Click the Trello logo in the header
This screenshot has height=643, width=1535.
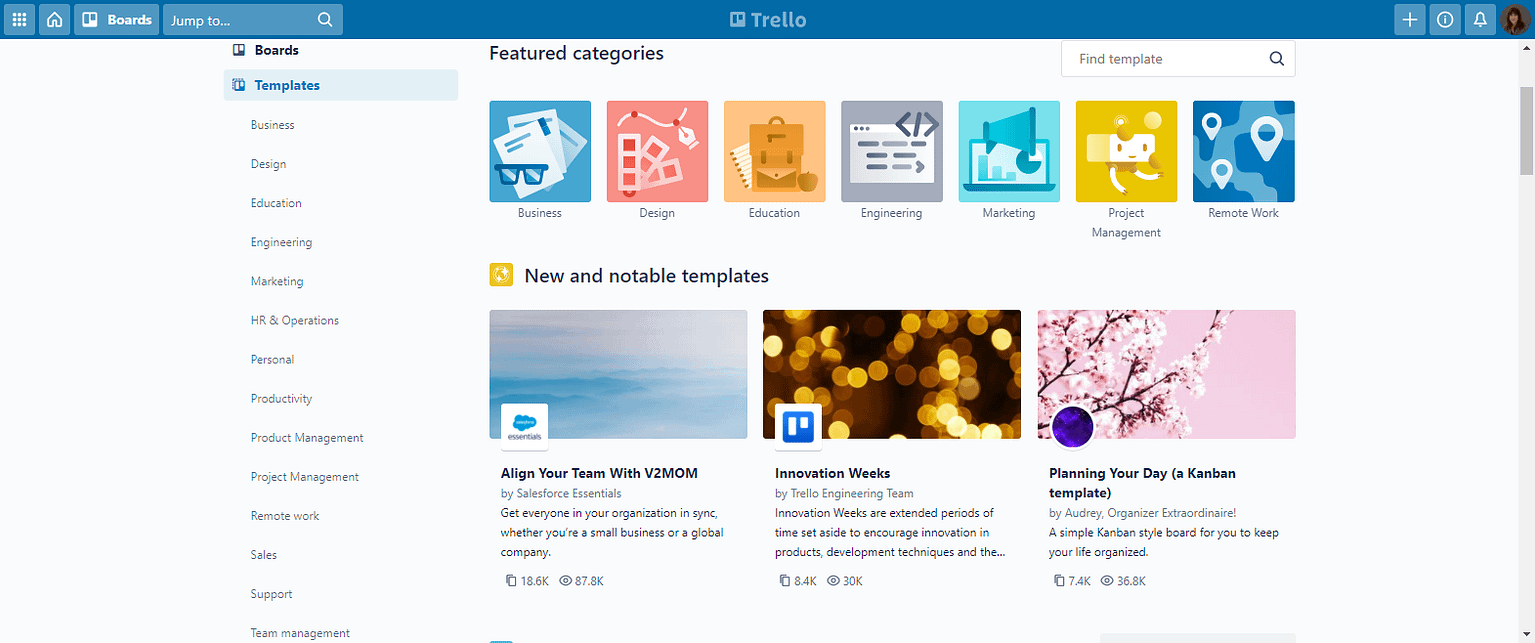pyautogui.click(x=767, y=18)
